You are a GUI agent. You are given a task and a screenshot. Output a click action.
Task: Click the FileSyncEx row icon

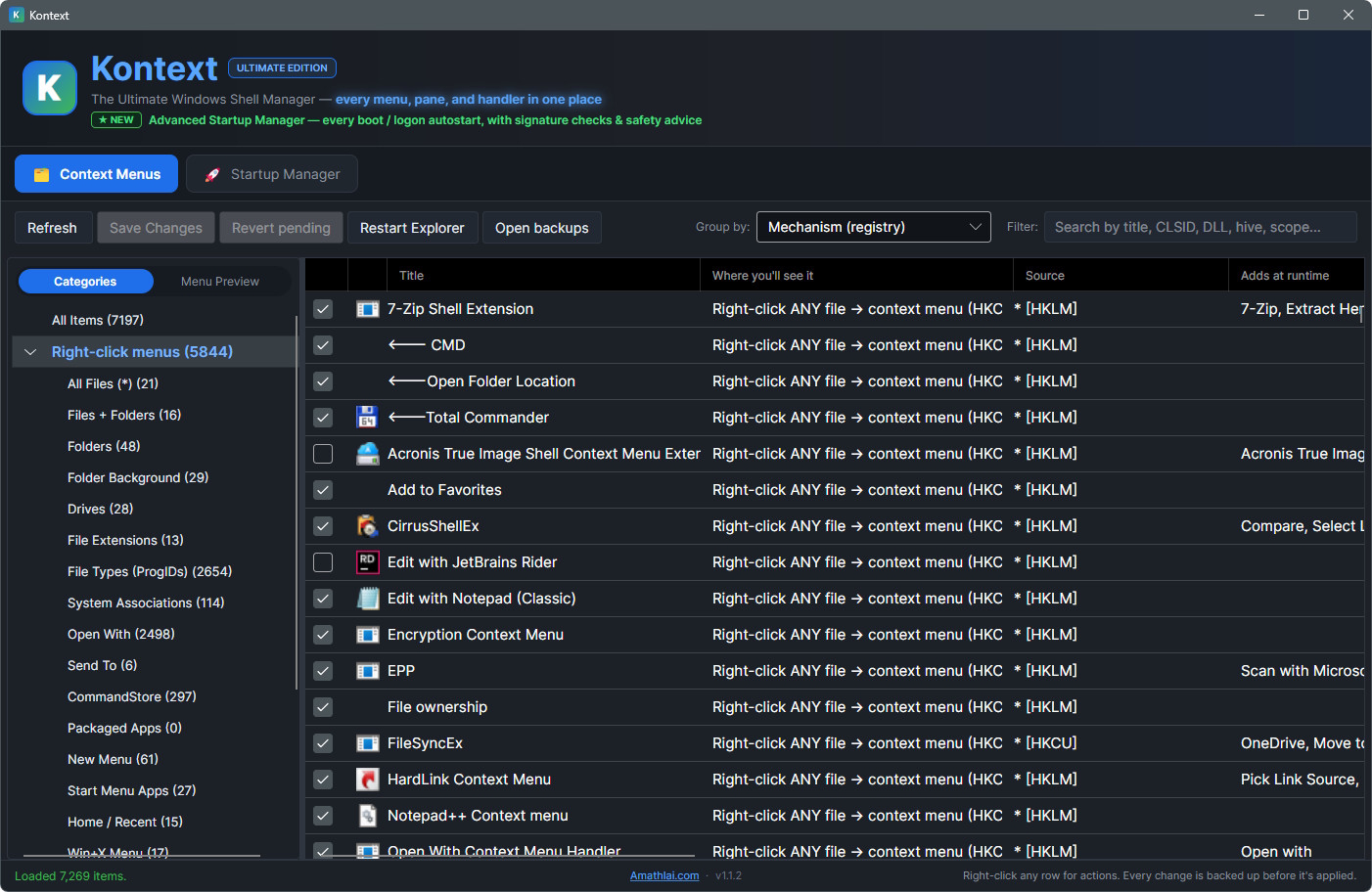368,743
